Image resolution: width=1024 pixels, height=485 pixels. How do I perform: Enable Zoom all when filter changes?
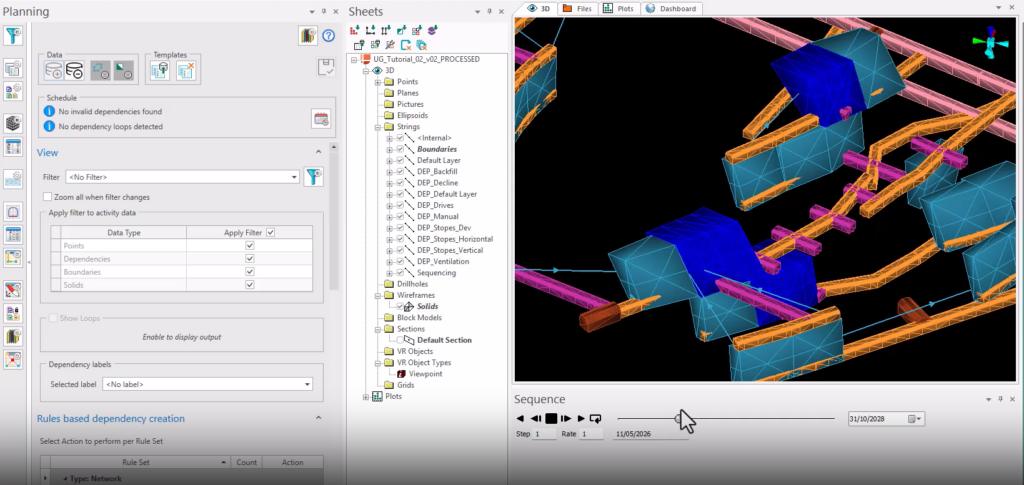coord(47,197)
